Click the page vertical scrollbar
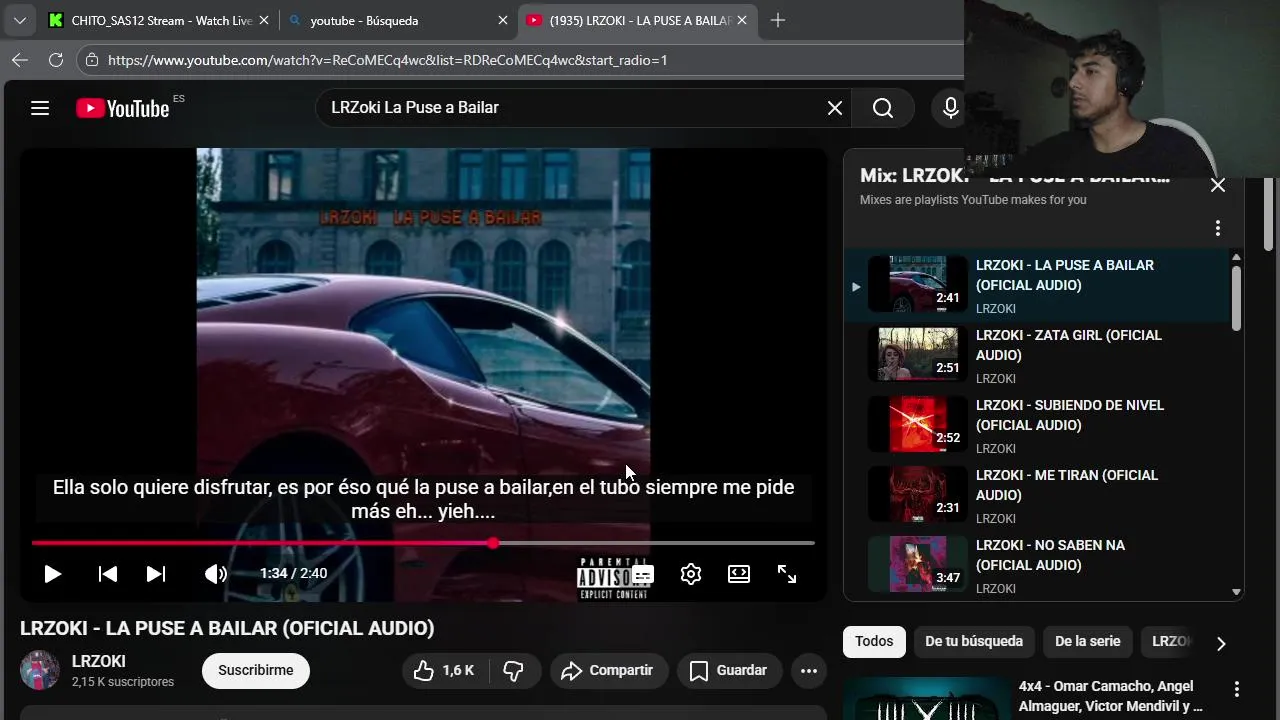The image size is (1280, 720). (x=1270, y=215)
